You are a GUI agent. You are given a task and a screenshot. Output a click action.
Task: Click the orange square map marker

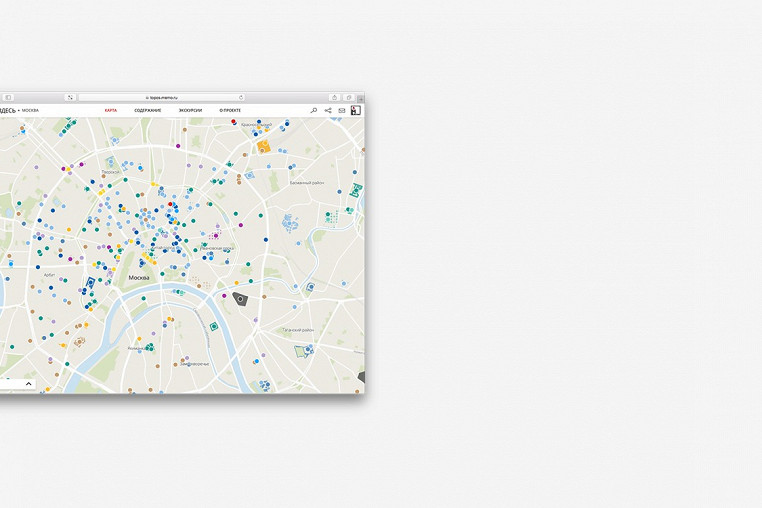click(x=263, y=146)
